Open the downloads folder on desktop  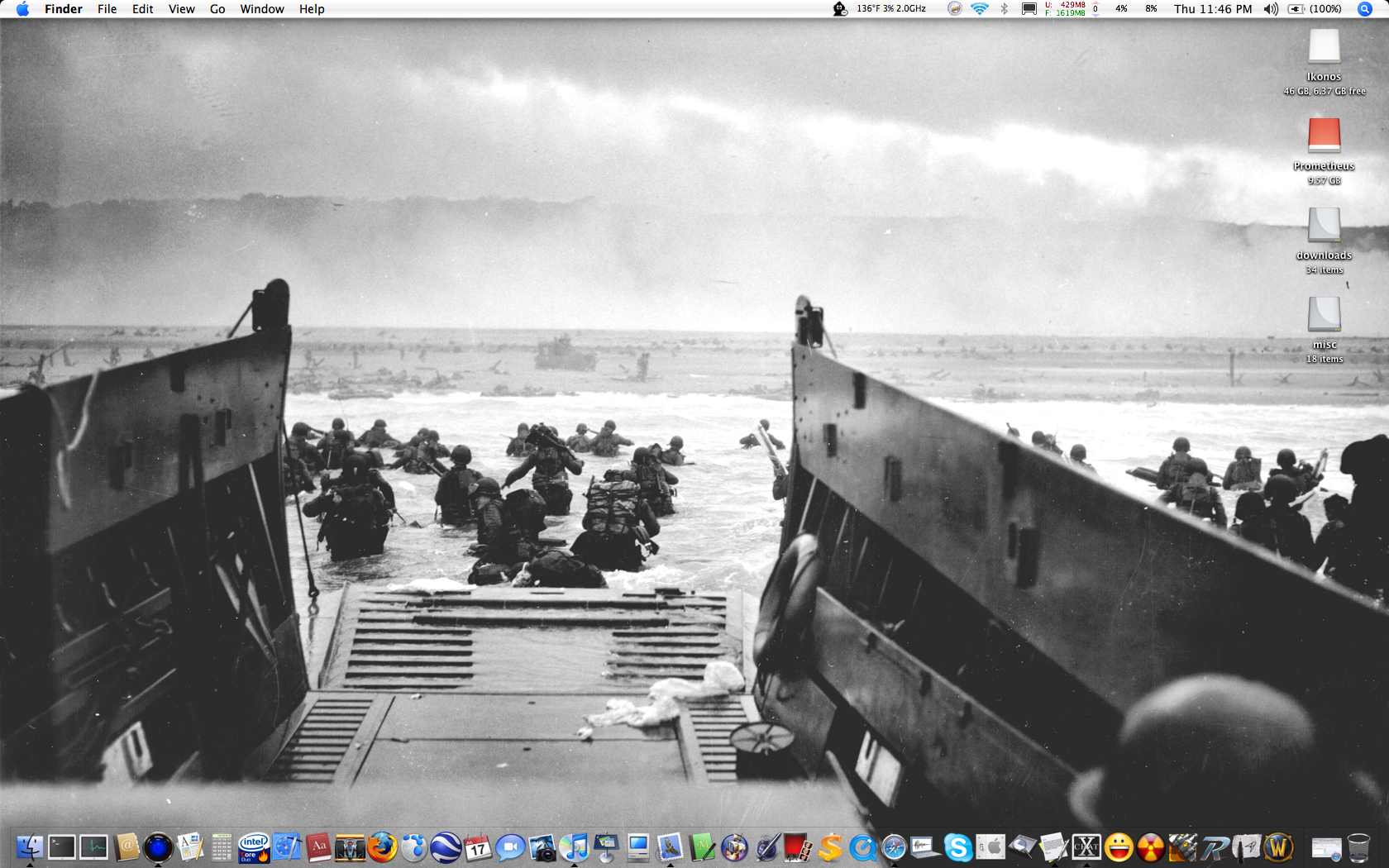pyautogui.click(x=1324, y=225)
